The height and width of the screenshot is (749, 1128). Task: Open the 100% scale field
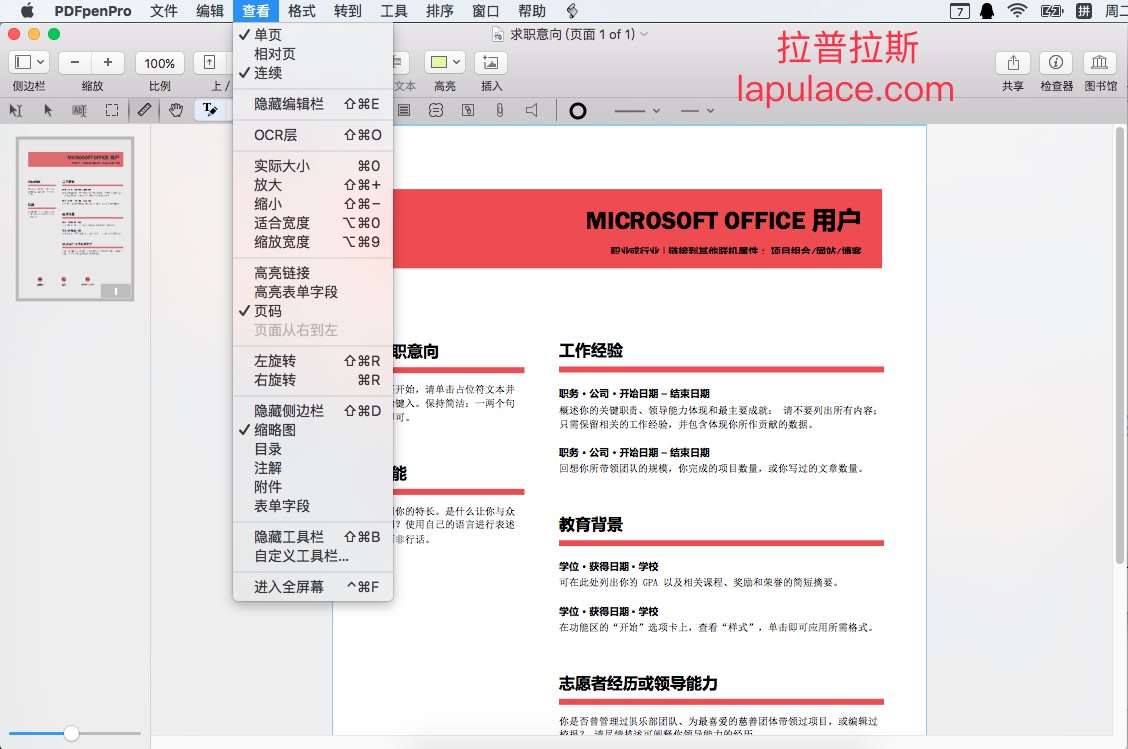click(160, 63)
